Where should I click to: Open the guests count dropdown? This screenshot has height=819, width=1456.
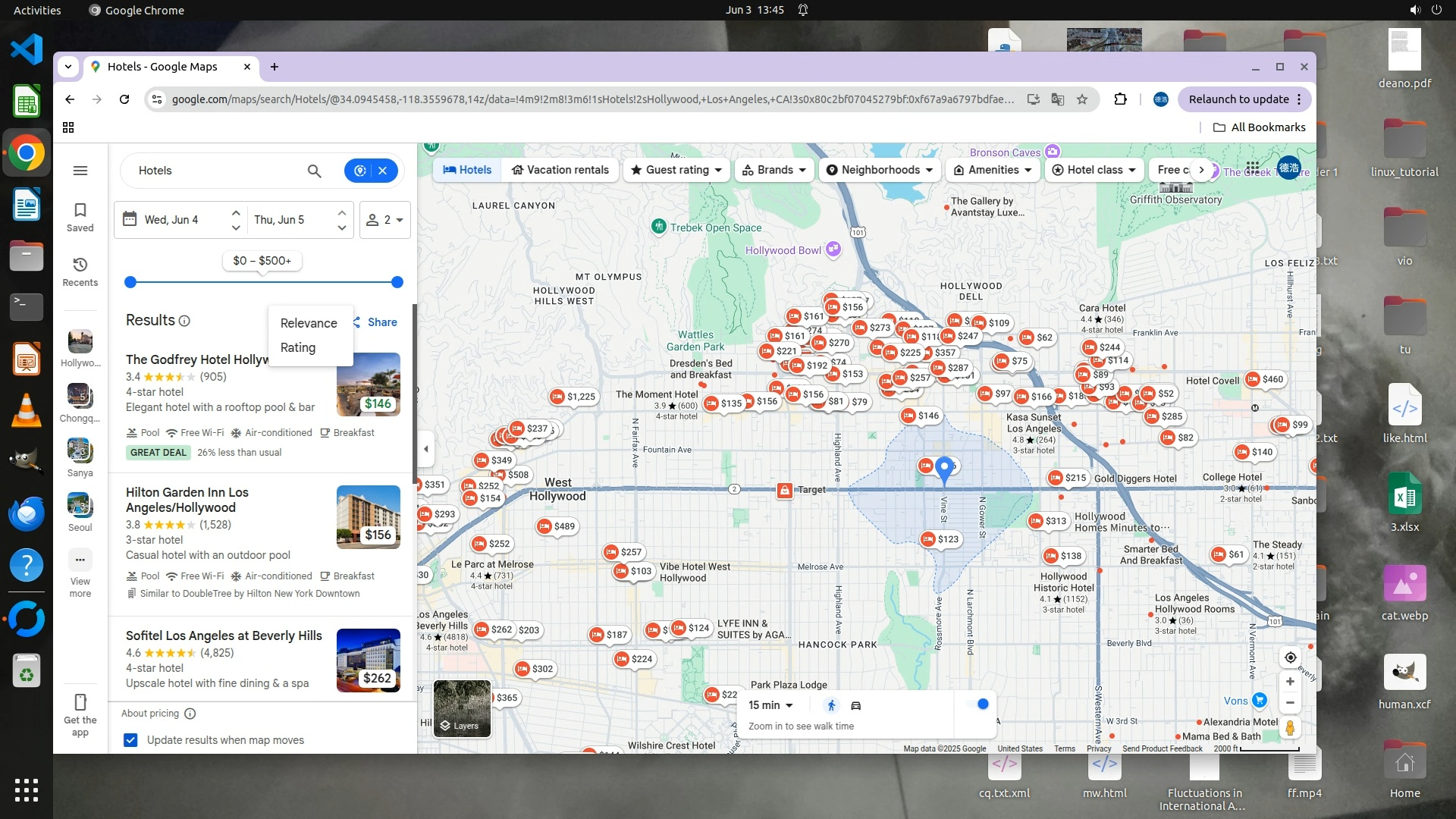[x=384, y=220]
